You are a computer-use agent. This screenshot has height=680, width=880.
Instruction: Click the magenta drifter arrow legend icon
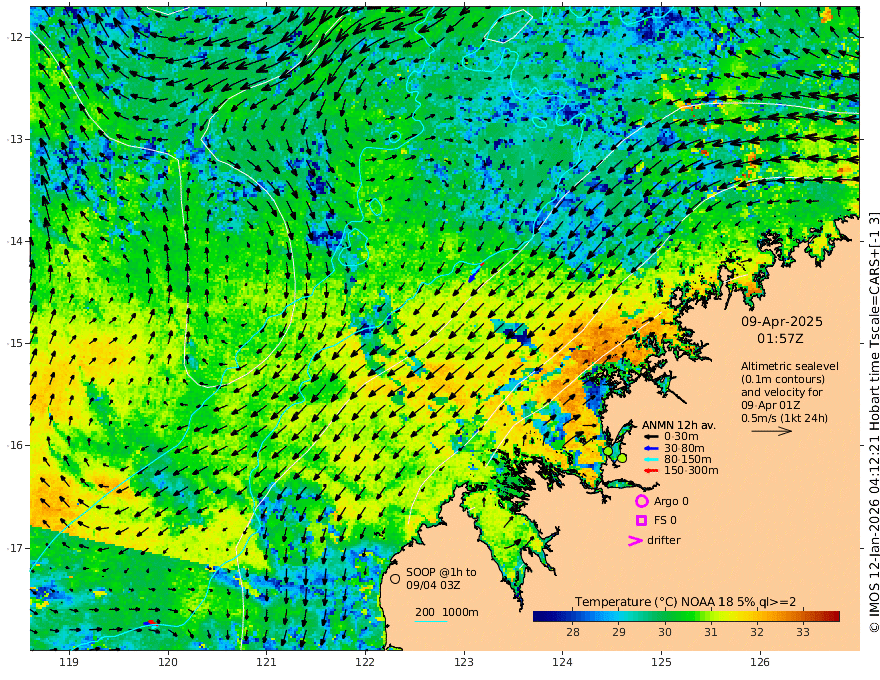coord(635,541)
